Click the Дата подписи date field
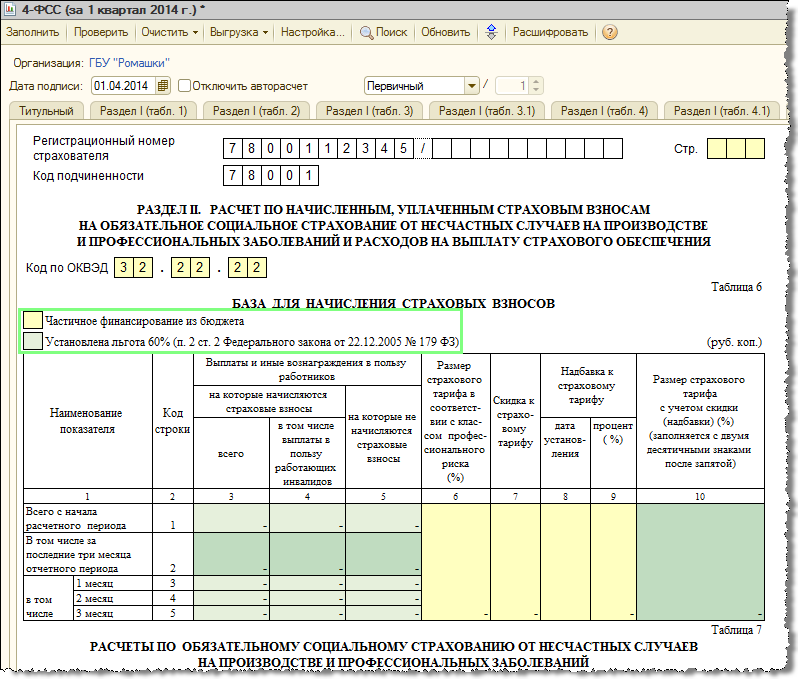 123,86
